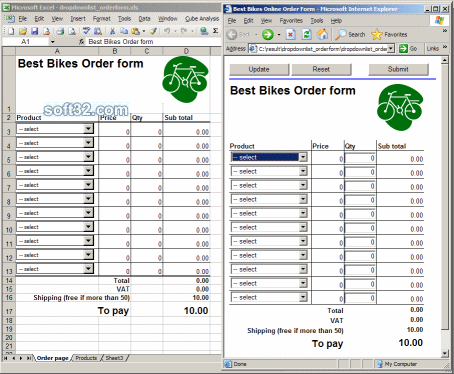
Task: Click the Back arrow in Internet Explorer
Action: coord(232,34)
